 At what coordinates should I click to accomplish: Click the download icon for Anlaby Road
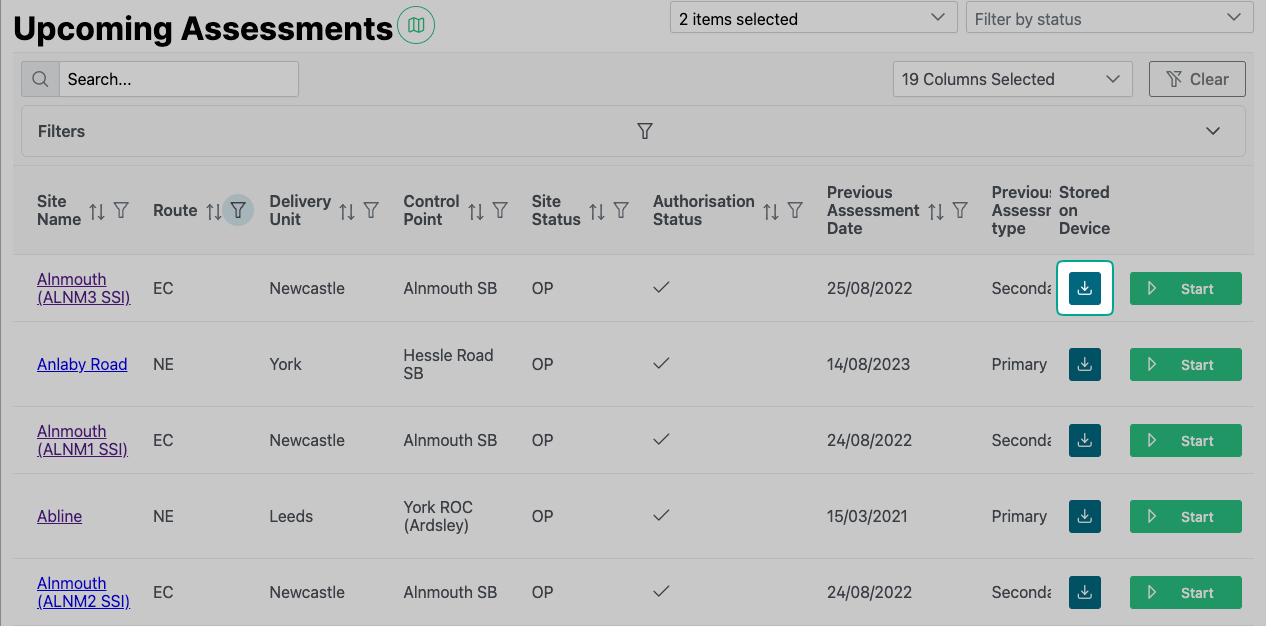[x=1085, y=365]
